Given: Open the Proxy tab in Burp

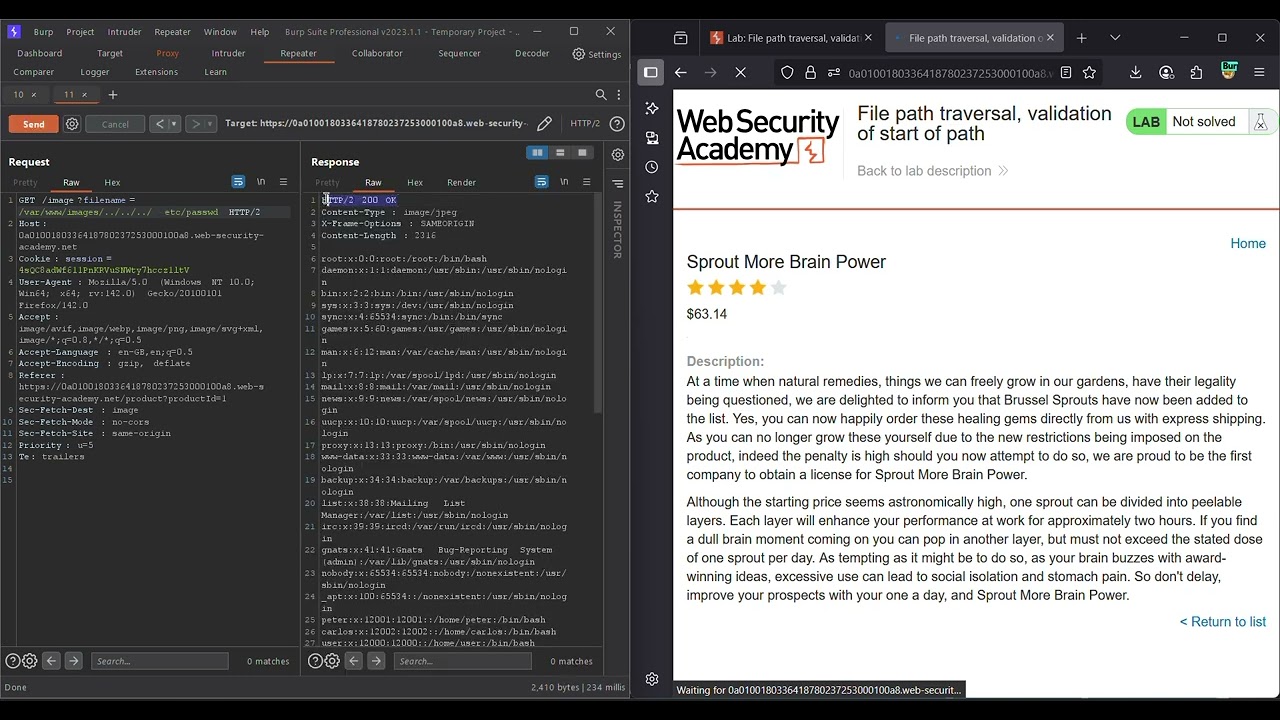Looking at the screenshot, I should pyautogui.click(x=168, y=53).
